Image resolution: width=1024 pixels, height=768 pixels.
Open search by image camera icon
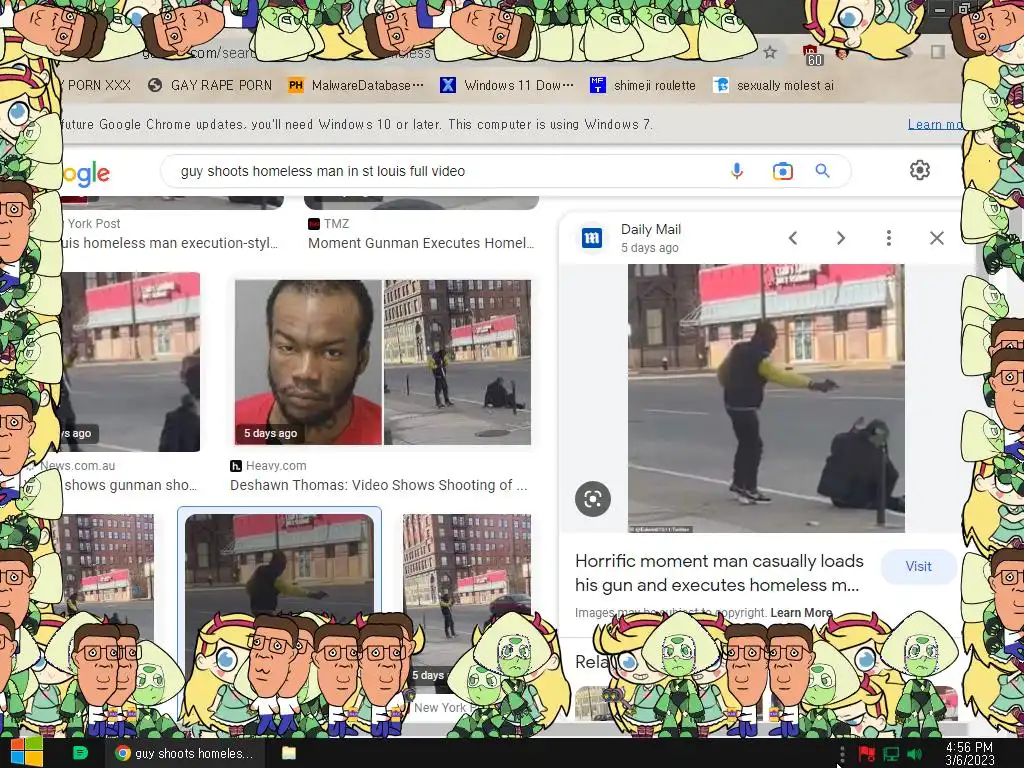point(782,171)
